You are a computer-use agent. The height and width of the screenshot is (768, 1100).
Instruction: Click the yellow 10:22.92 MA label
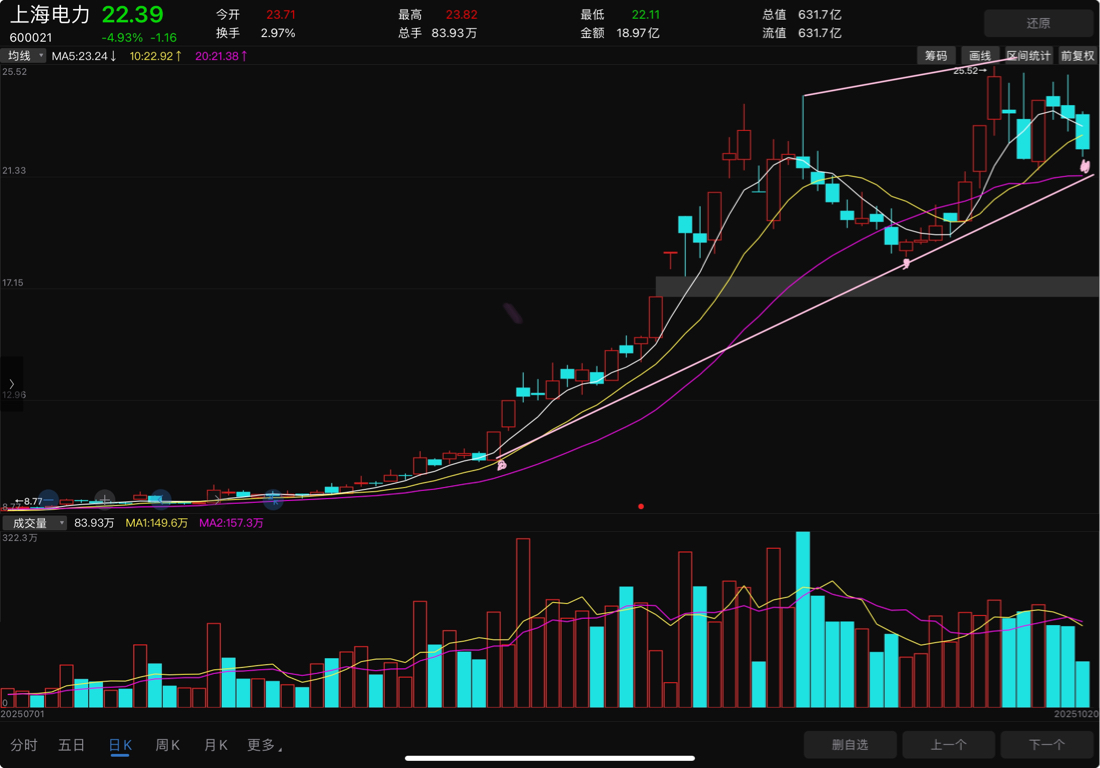pos(156,55)
